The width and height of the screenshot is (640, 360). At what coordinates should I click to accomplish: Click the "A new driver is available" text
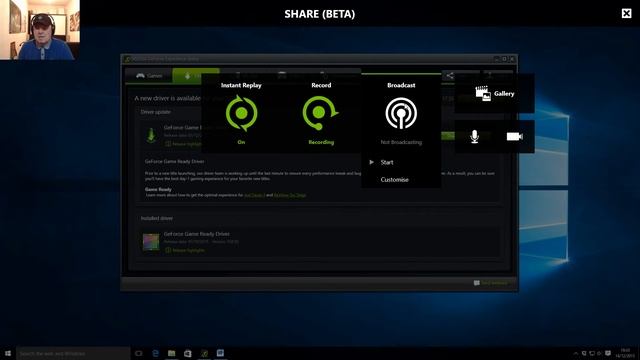point(167,98)
